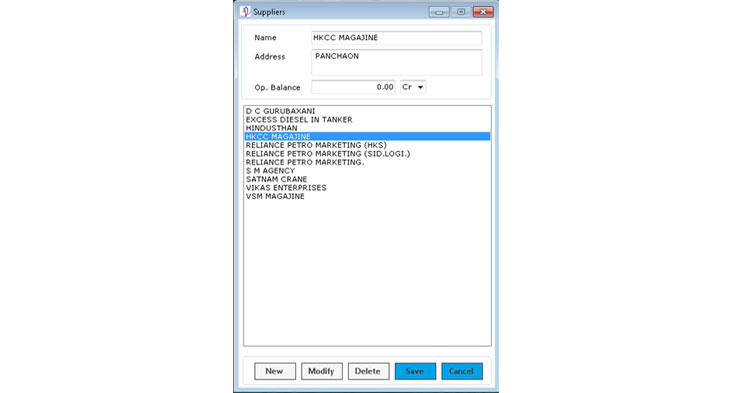
Task: Select highlighted HKCC MAGAJINE row
Action: pyautogui.click(x=367, y=136)
